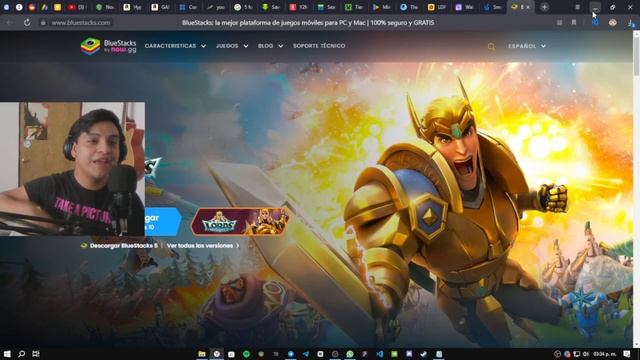Click the volume icon in the system tray

tap(586, 354)
